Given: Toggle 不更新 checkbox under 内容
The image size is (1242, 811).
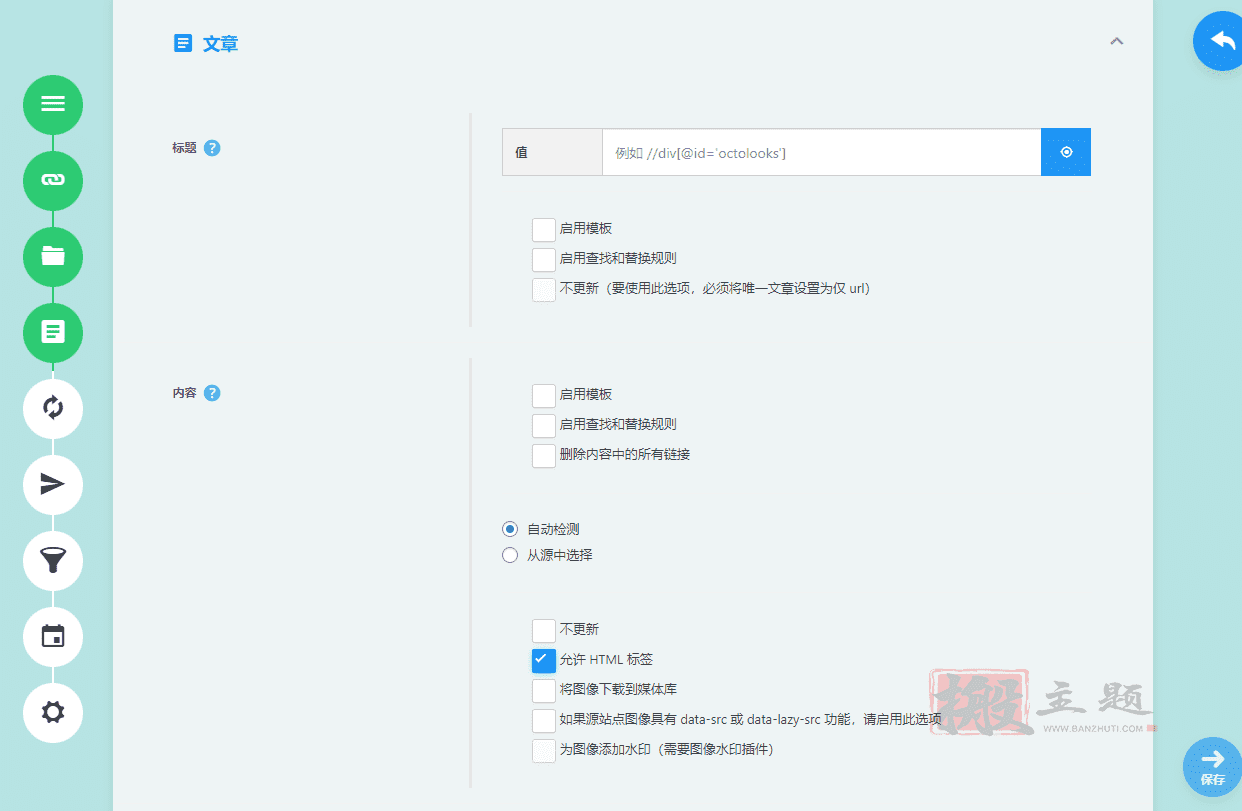Looking at the screenshot, I should 544,631.
